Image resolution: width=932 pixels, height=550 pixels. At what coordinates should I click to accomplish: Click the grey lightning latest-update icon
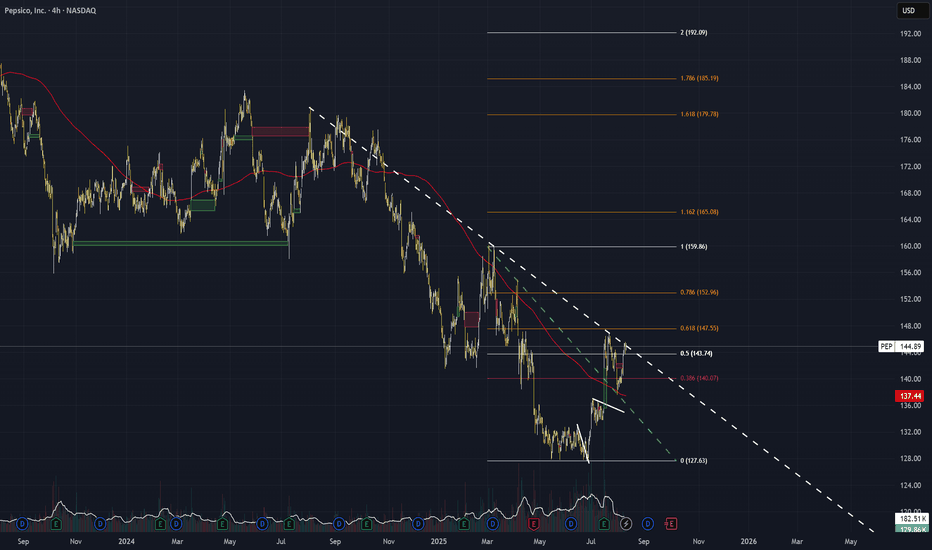click(625, 524)
